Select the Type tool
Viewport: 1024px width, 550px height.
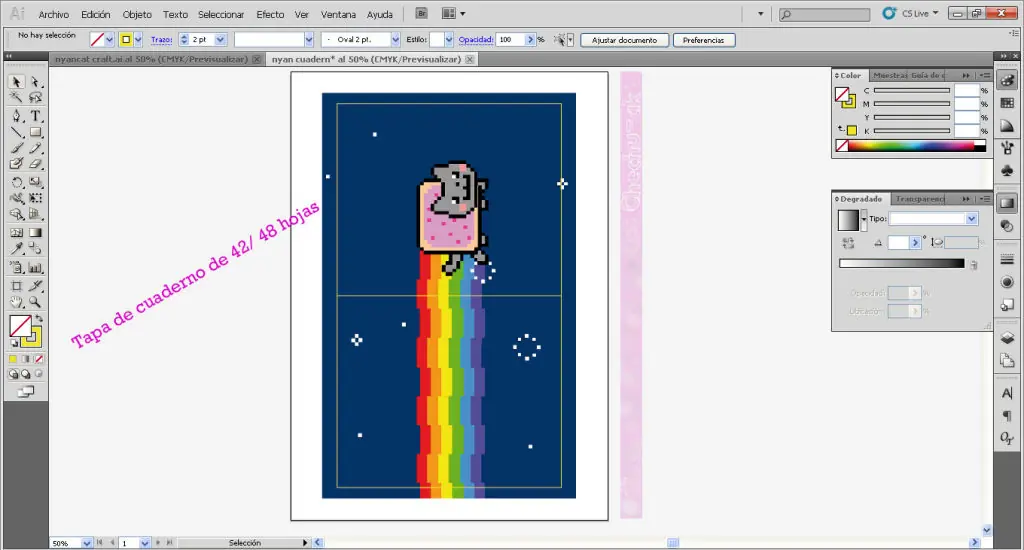pyautogui.click(x=35, y=116)
